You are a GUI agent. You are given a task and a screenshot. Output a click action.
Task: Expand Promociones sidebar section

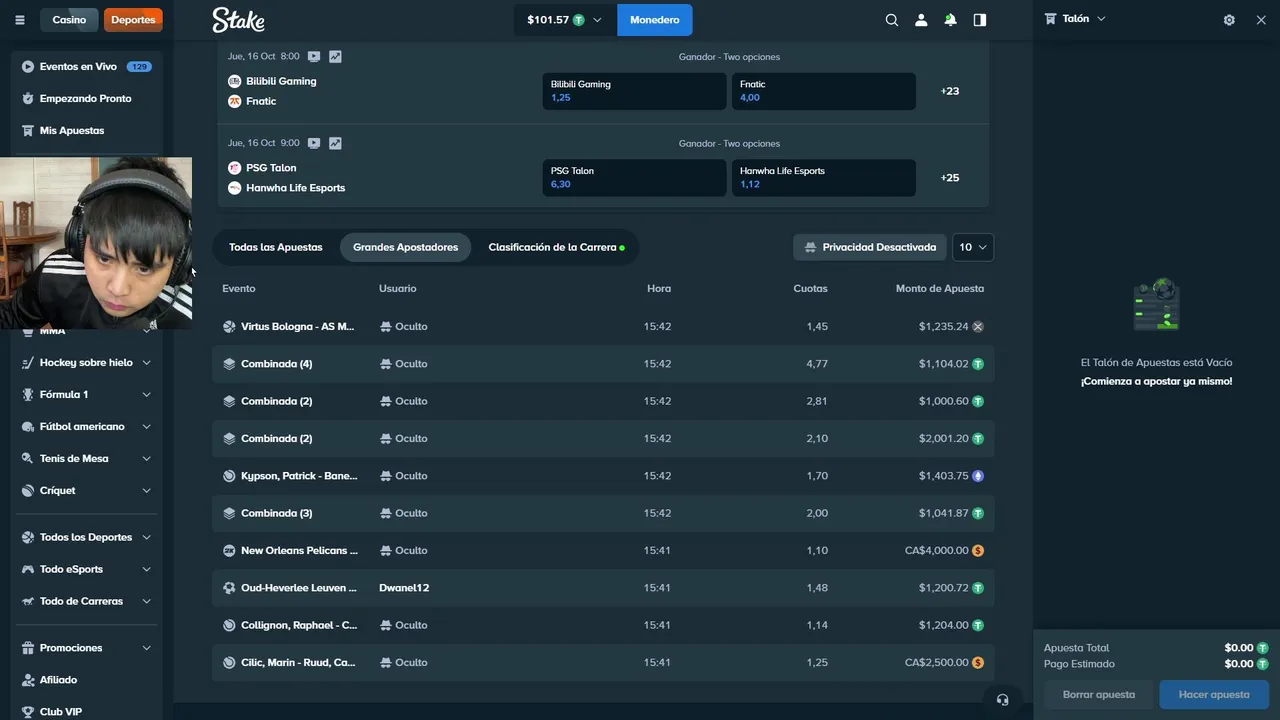[x=146, y=648]
